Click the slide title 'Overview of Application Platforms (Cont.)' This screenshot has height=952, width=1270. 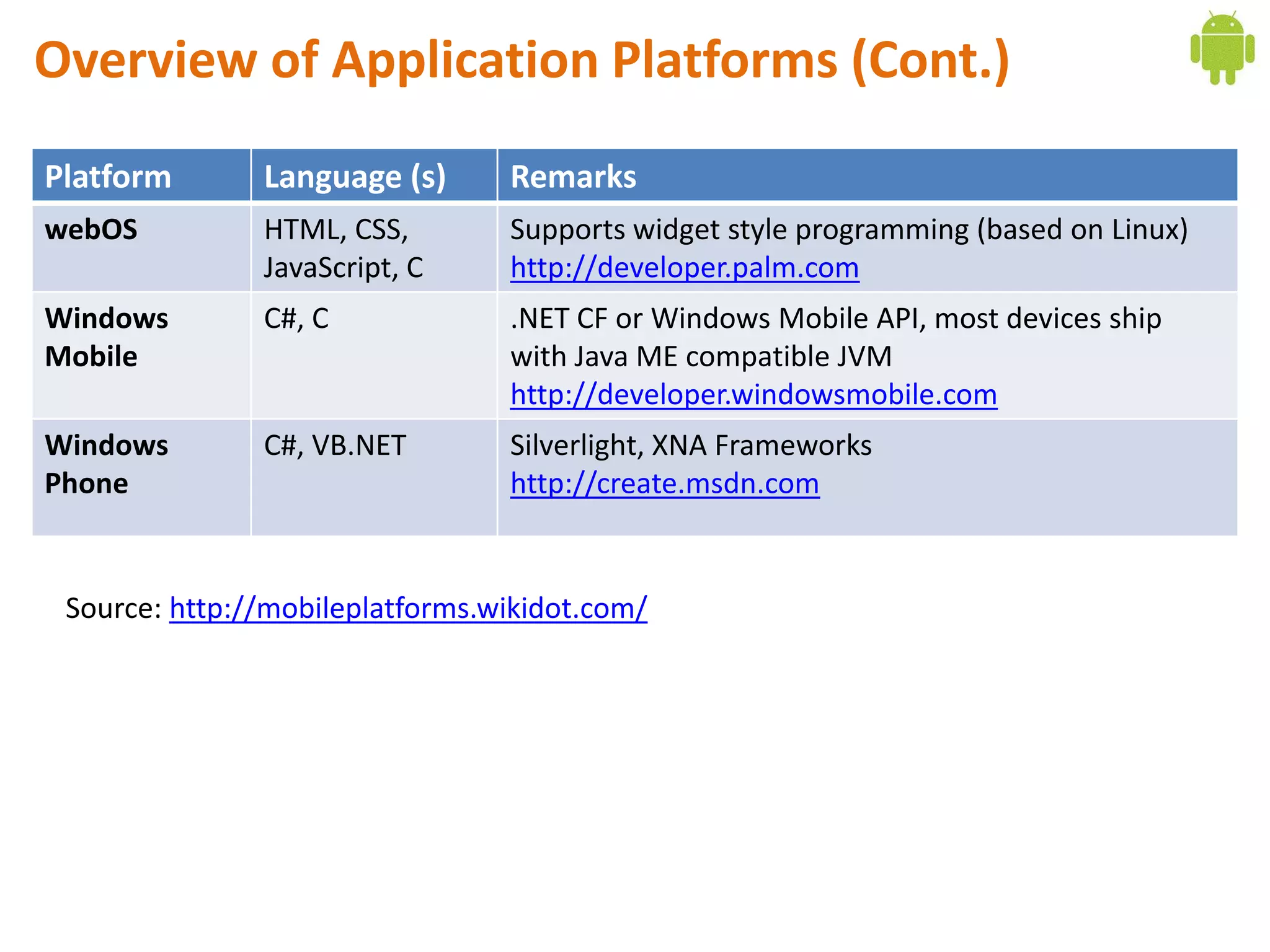pos(522,61)
